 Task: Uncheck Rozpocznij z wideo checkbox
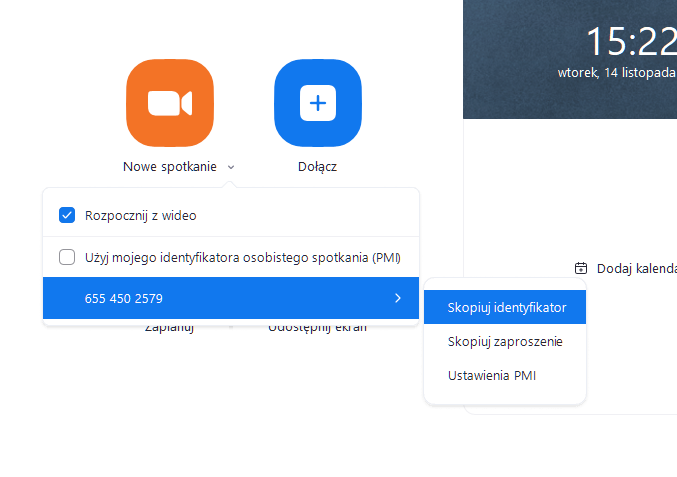tap(67, 215)
